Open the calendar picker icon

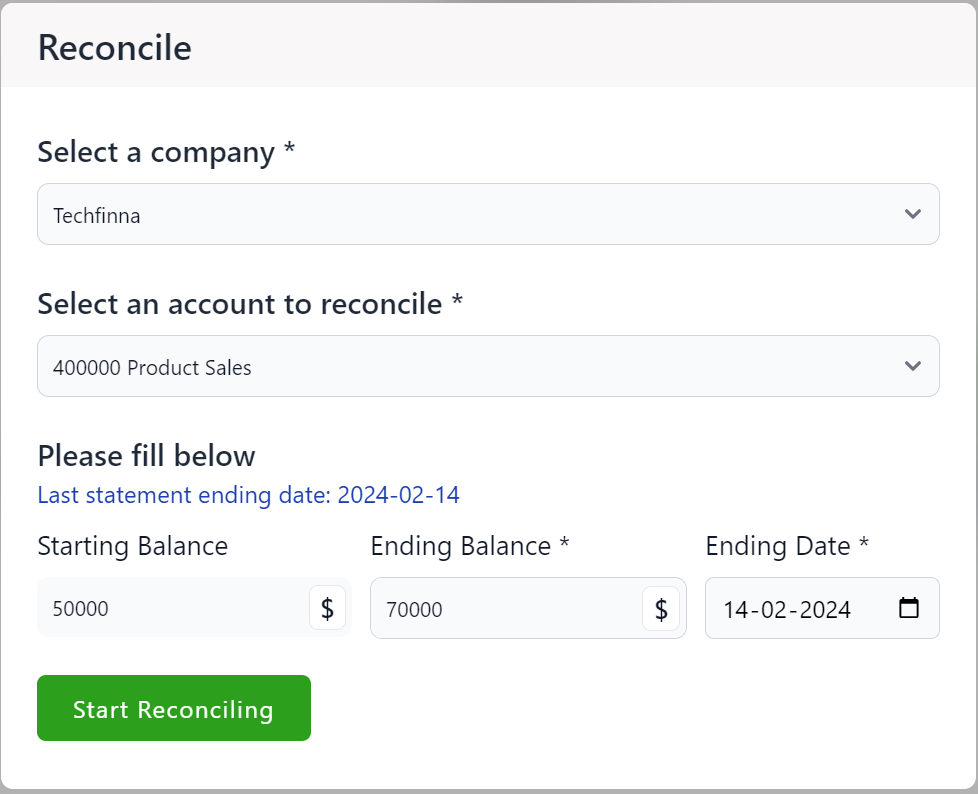point(909,608)
